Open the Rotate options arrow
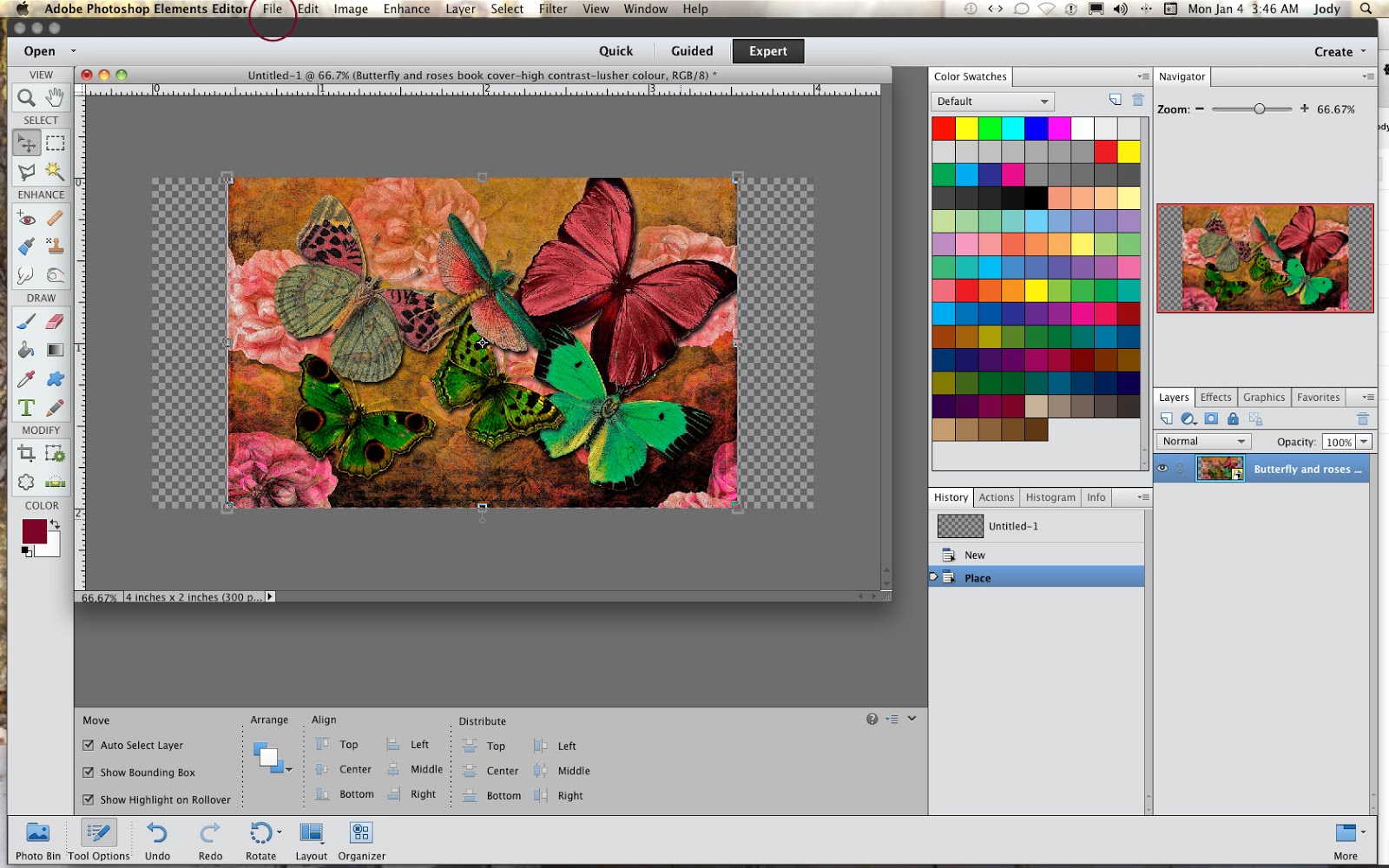Viewport: 1389px width, 868px height. tap(280, 832)
